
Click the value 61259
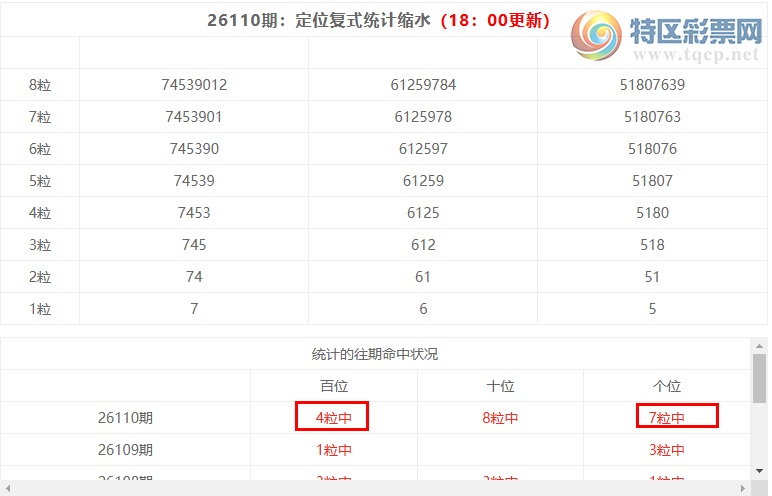pos(423,181)
